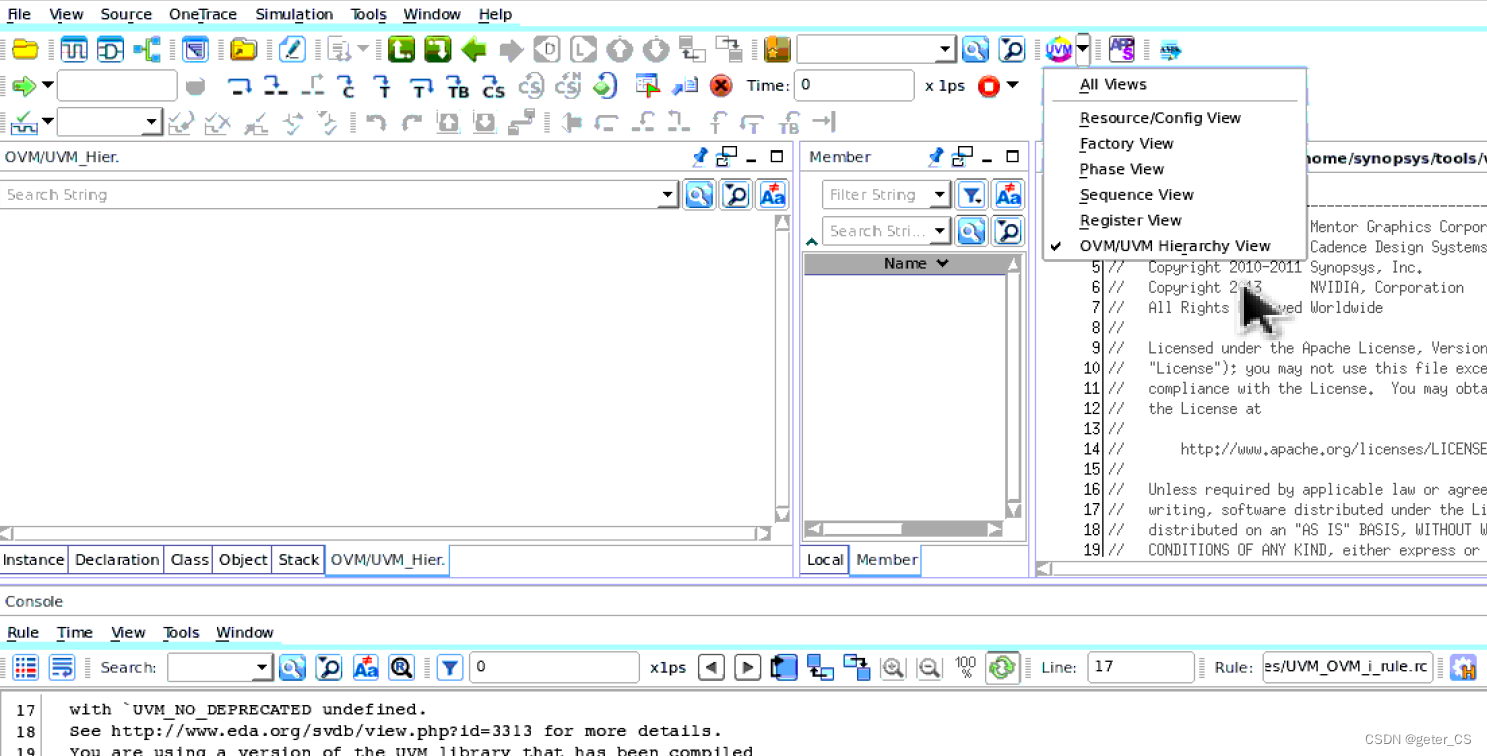This screenshot has height=756, width=1487.
Task: Expand the Filter String combo box
Action: pos(938,194)
